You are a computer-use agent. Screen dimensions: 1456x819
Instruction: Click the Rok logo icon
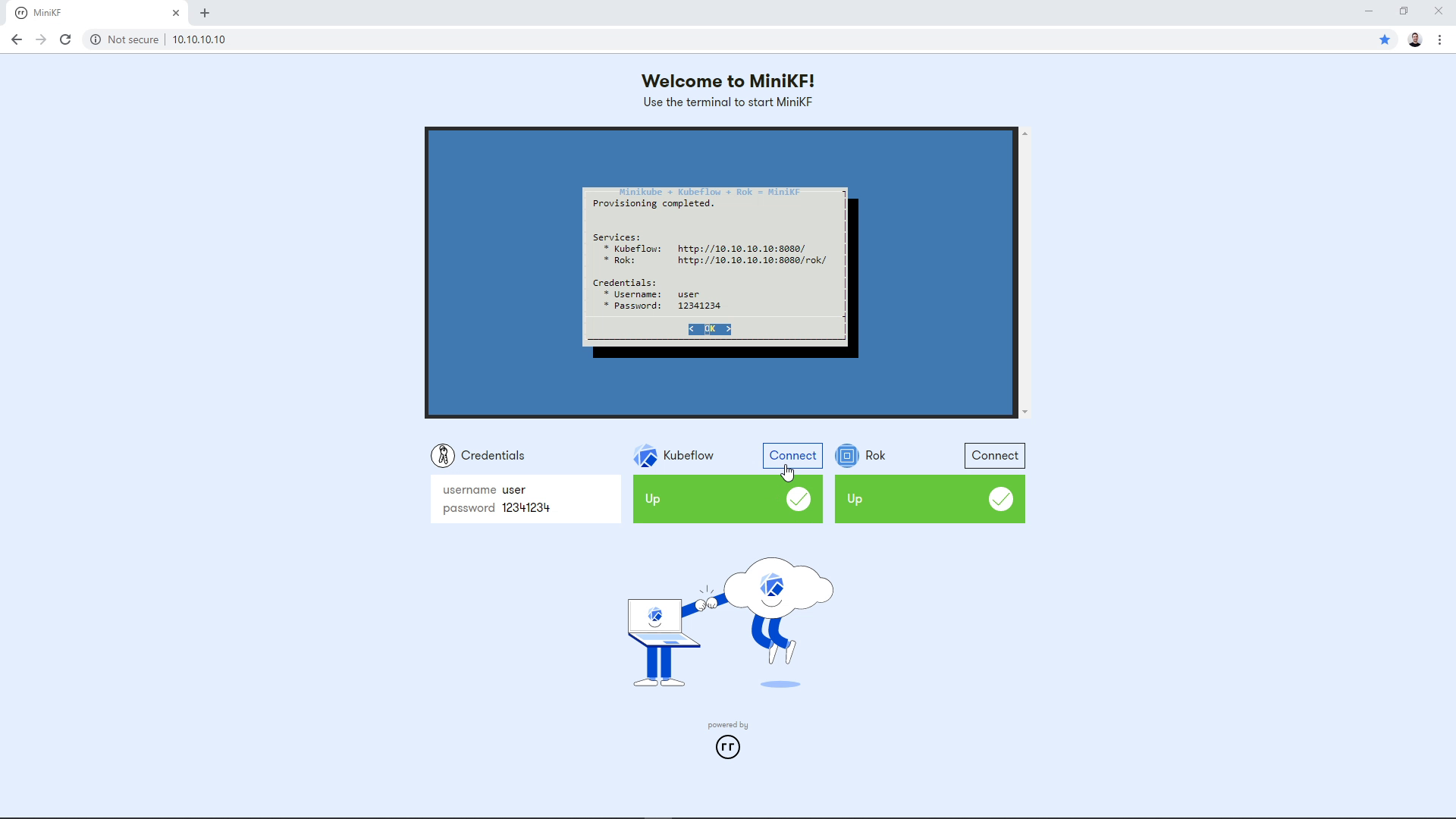coord(847,456)
